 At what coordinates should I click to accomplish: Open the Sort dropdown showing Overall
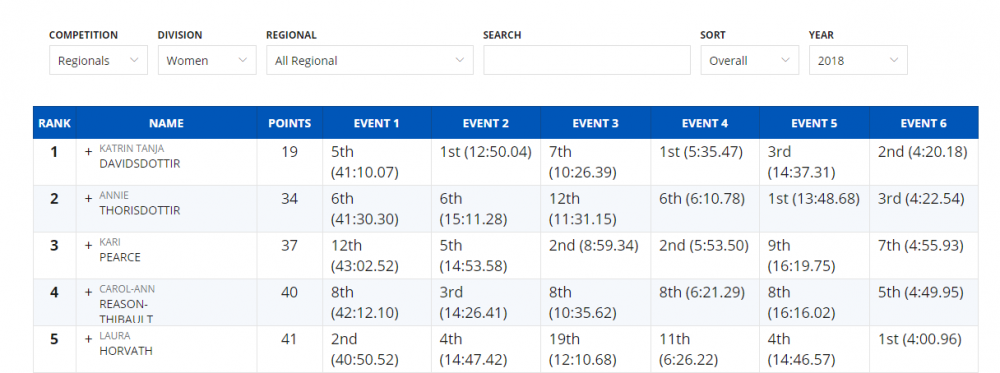tap(749, 60)
